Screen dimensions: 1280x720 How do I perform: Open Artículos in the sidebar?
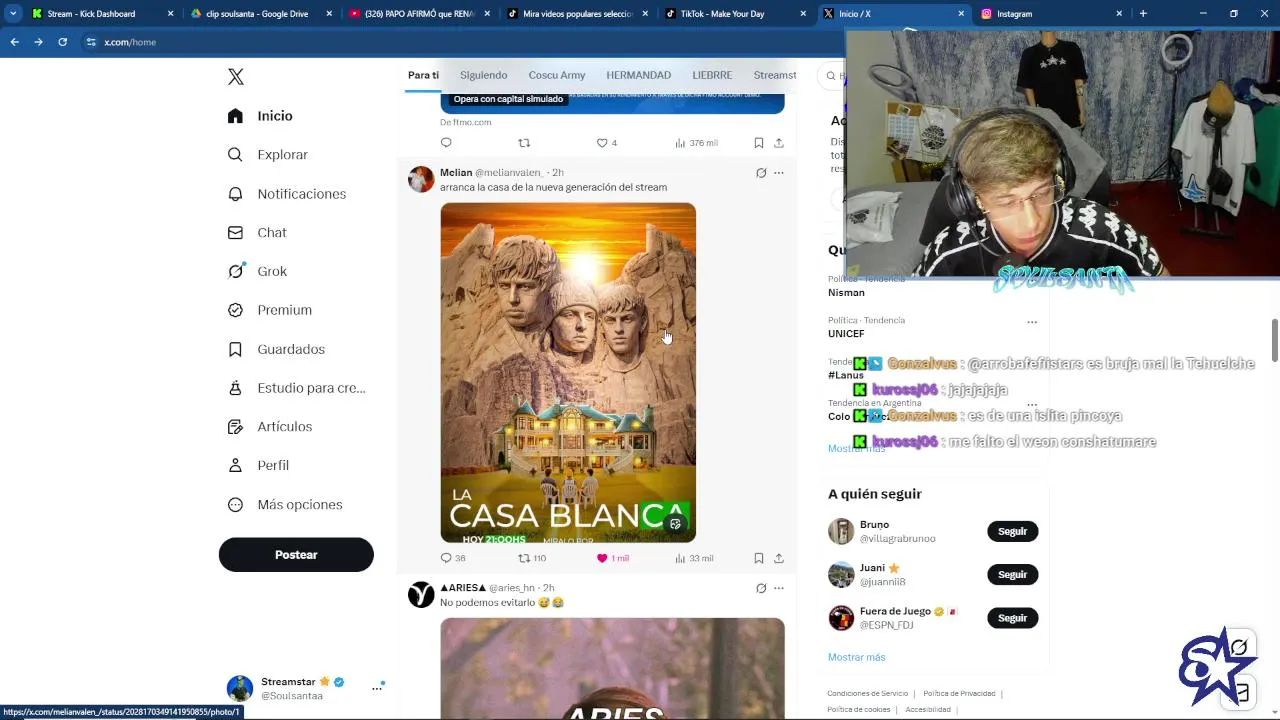coord(269,427)
